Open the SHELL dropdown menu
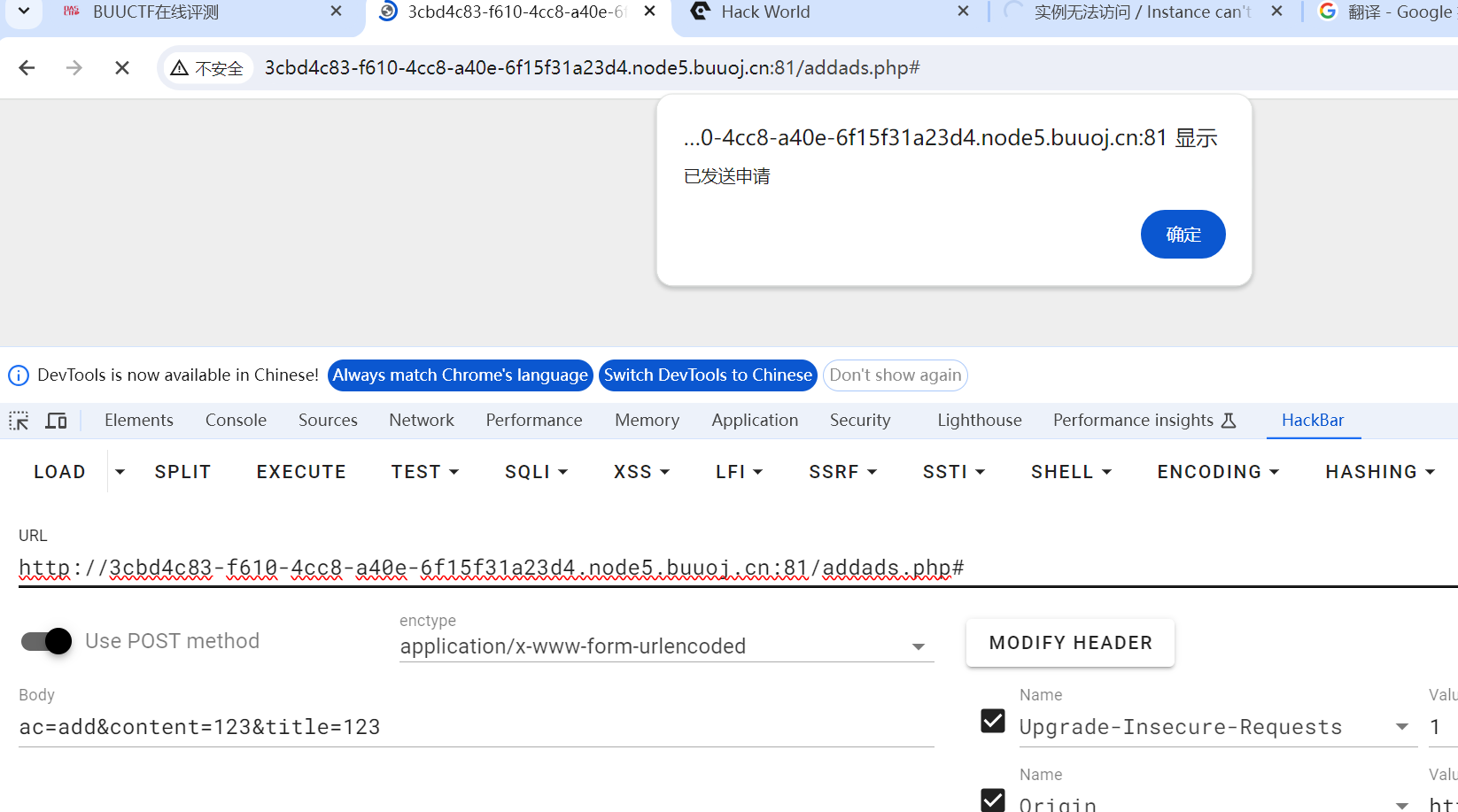Image resolution: width=1458 pixels, height=812 pixels. pyautogui.click(x=1071, y=472)
